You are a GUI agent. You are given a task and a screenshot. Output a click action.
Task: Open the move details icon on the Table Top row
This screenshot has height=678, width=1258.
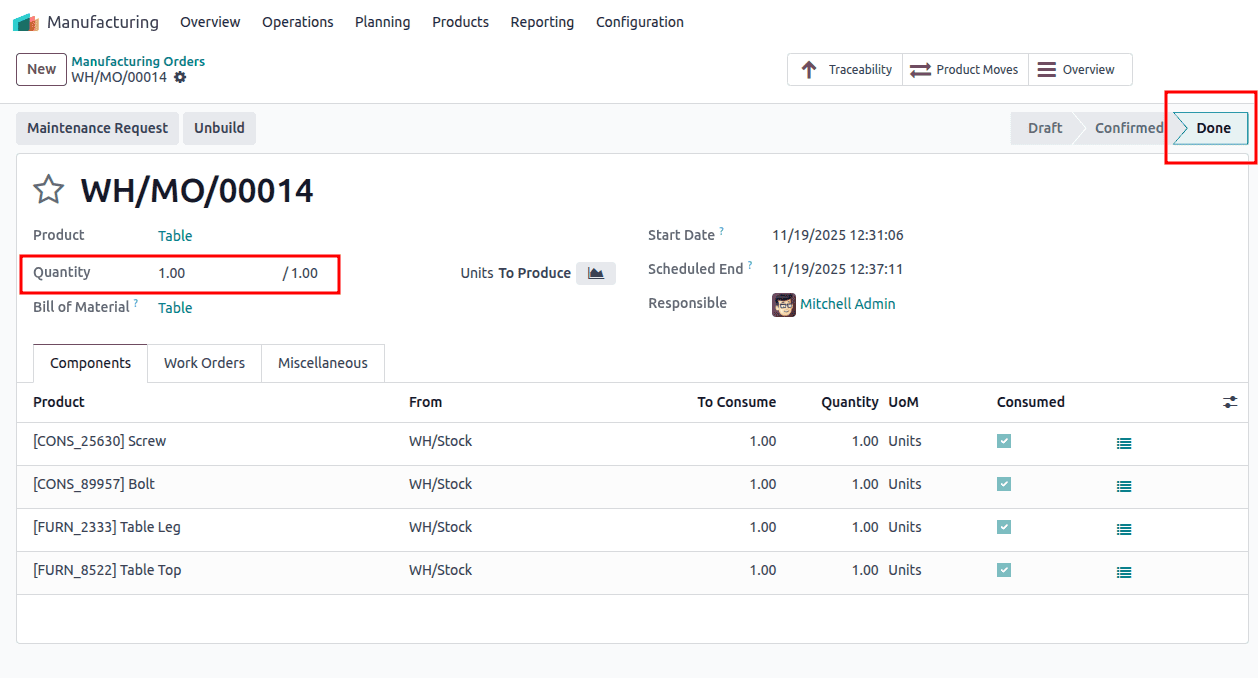click(x=1123, y=572)
